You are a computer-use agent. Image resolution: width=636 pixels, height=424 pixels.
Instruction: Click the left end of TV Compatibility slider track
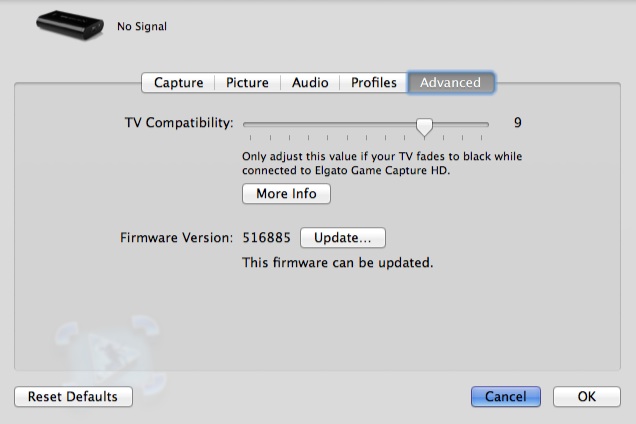tap(247, 124)
